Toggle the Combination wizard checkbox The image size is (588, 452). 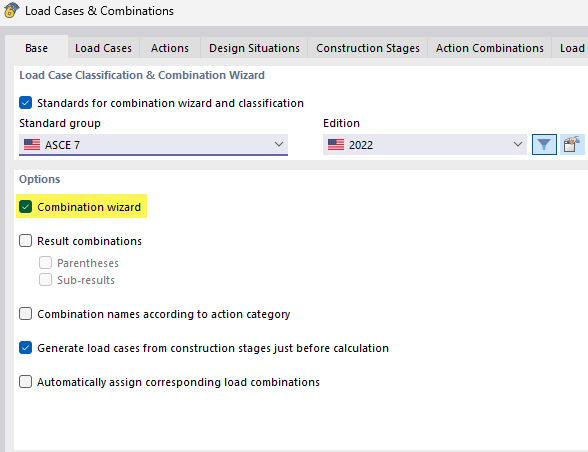(26, 207)
